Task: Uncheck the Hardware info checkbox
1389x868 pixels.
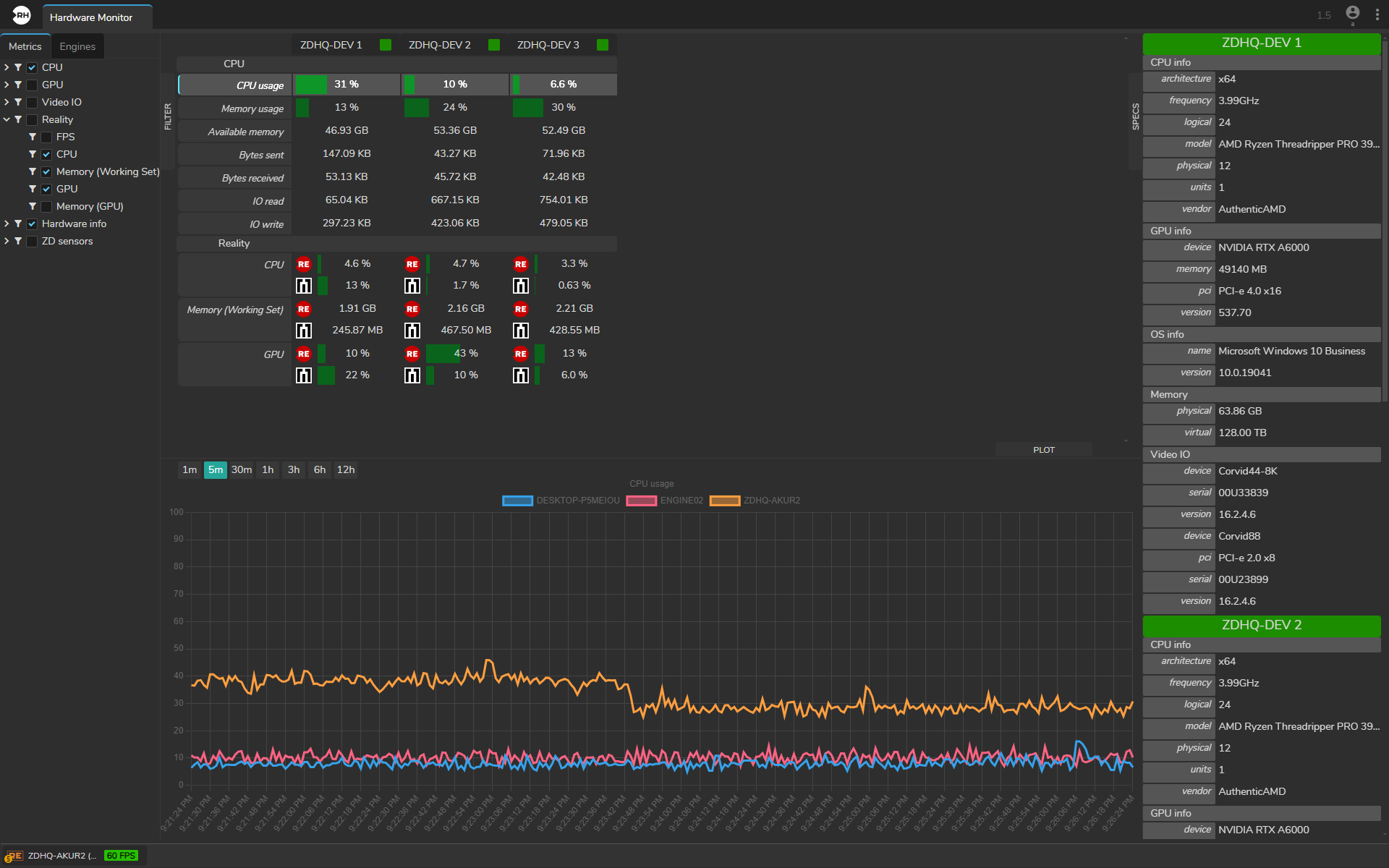Action: [32, 224]
